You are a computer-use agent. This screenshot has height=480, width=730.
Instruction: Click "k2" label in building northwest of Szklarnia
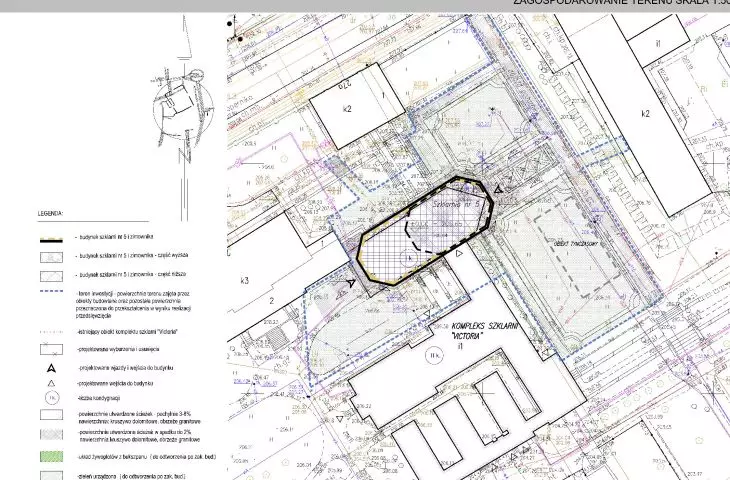point(347,109)
